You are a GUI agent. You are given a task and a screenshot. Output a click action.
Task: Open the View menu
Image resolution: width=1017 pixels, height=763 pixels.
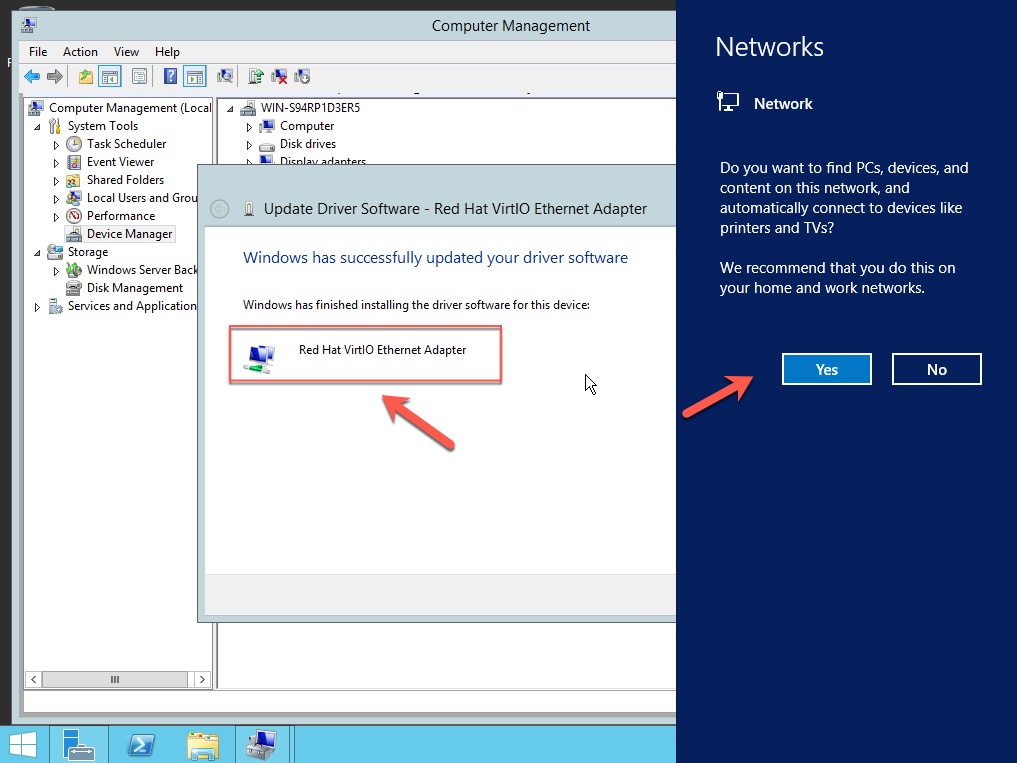coord(126,52)
